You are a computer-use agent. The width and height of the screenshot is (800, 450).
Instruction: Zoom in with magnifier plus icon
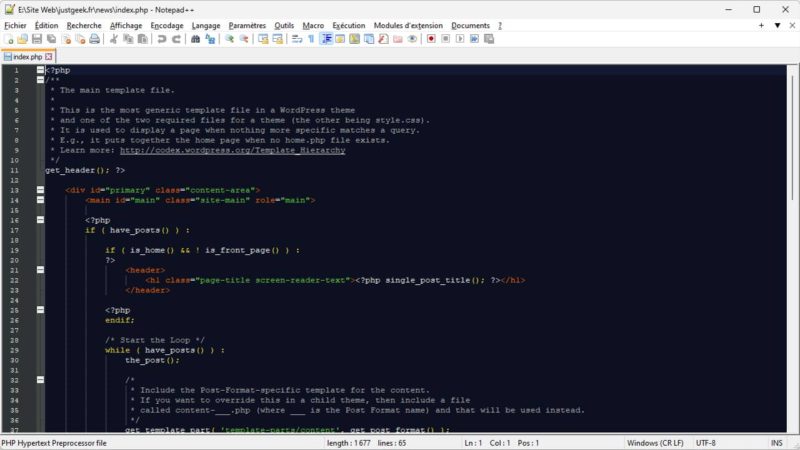point(229,39)
